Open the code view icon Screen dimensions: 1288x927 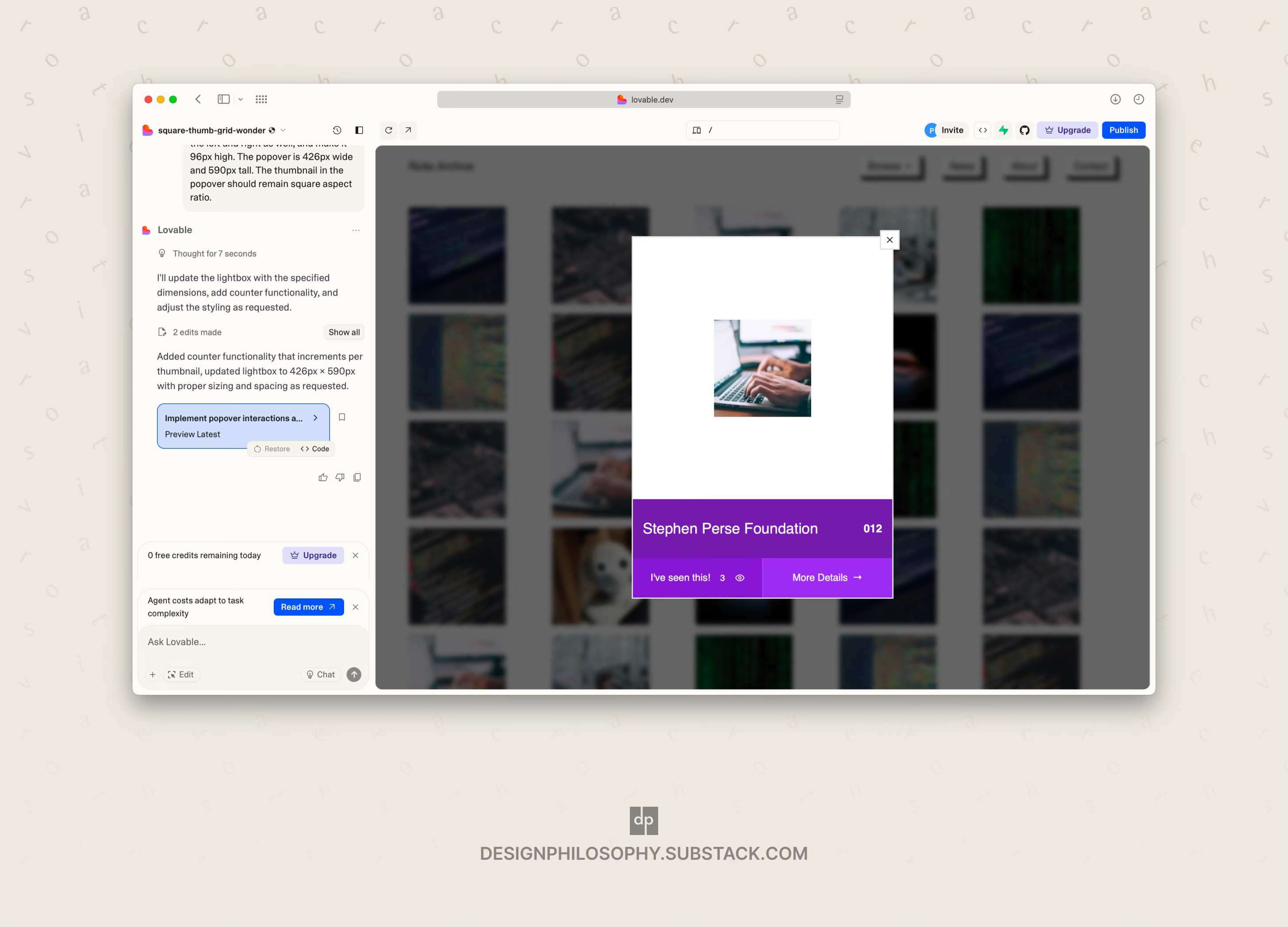point(982,130)
